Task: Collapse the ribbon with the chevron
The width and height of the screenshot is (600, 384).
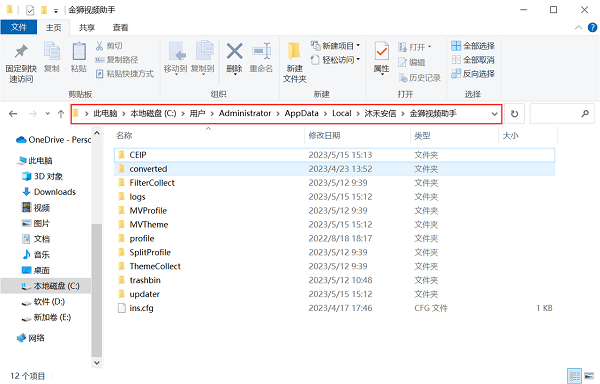Action: click(x=579, y=28)
